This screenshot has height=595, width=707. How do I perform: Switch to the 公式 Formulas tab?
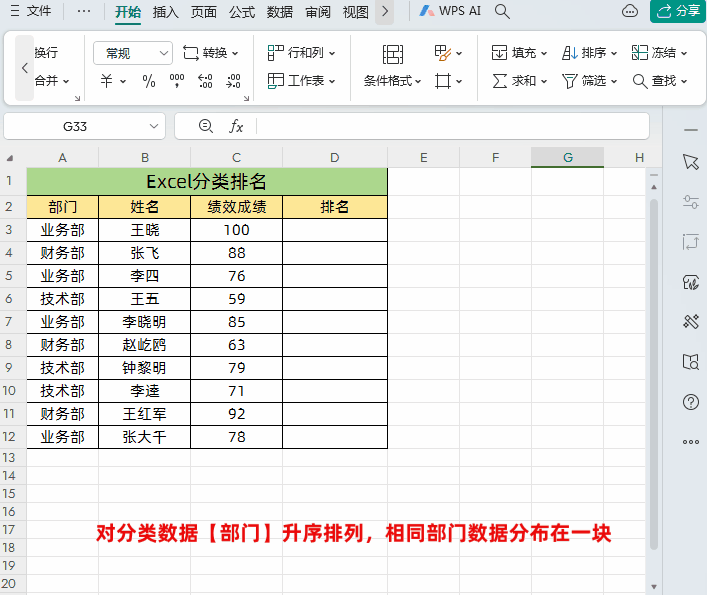click(242, 12)
